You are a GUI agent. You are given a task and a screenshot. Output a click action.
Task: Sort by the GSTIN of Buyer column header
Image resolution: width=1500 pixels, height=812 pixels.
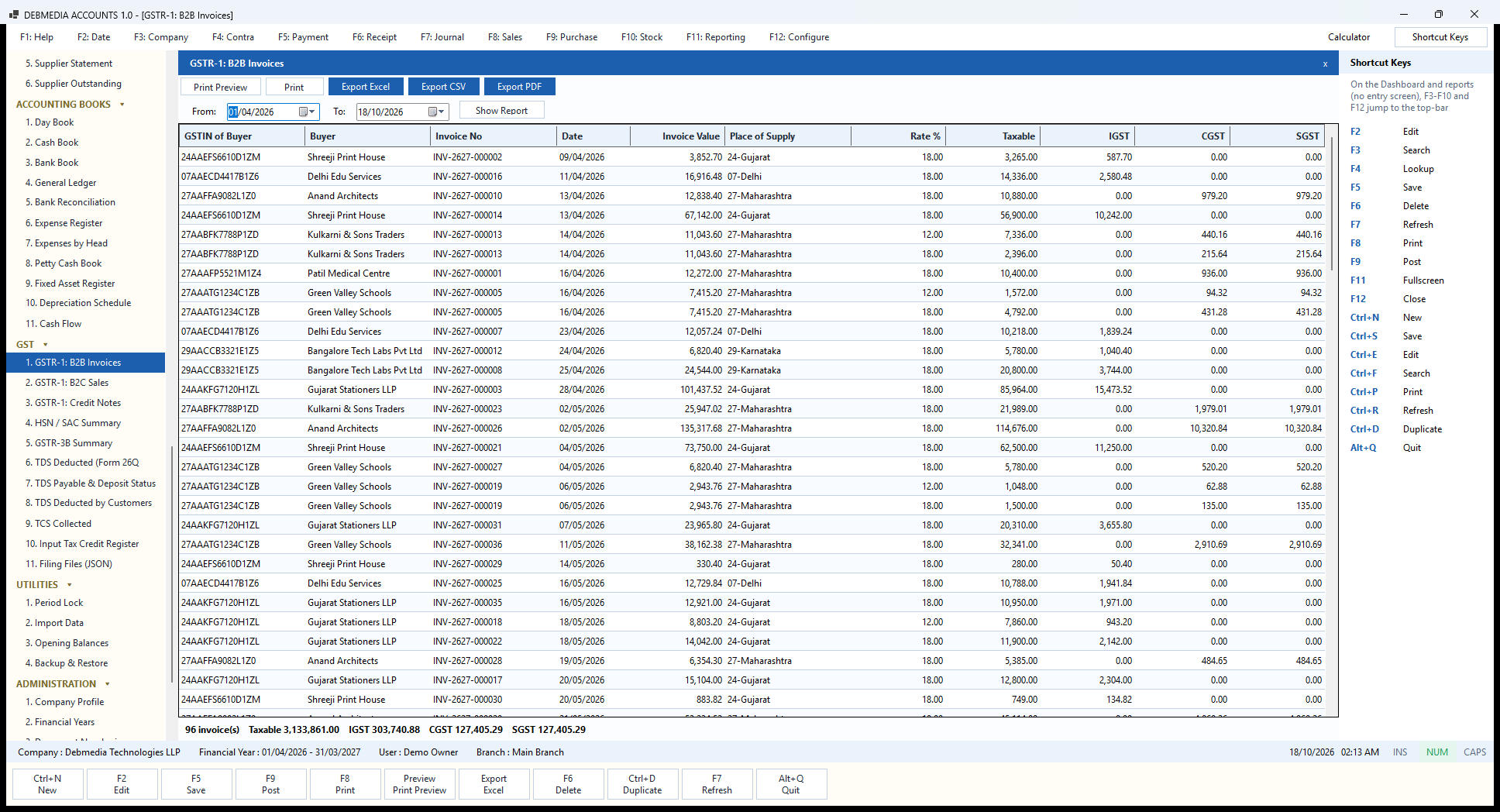(x=243, y=136)
